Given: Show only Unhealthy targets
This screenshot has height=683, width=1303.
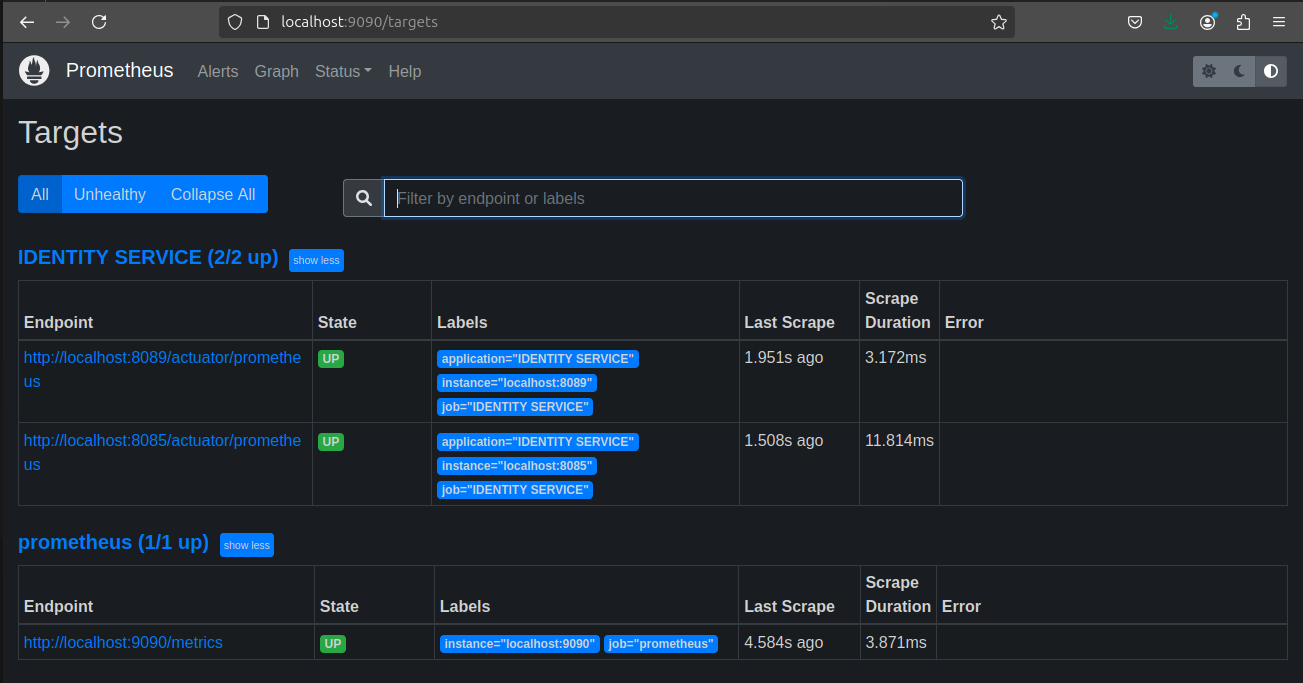Looking at the screenshot, I should pos(110,194).
